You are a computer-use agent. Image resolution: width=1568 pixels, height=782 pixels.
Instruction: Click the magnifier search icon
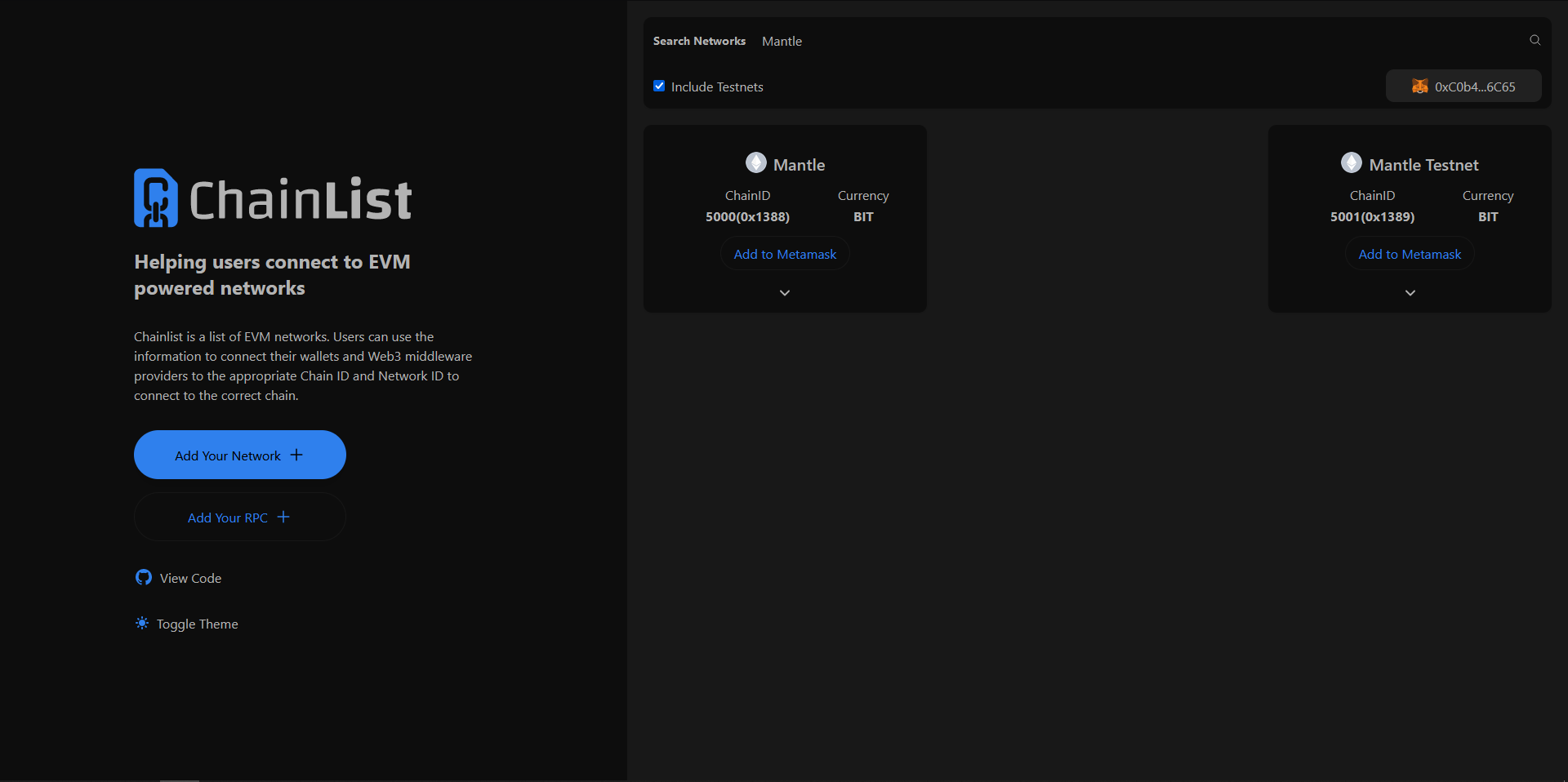pos(1535,40)
